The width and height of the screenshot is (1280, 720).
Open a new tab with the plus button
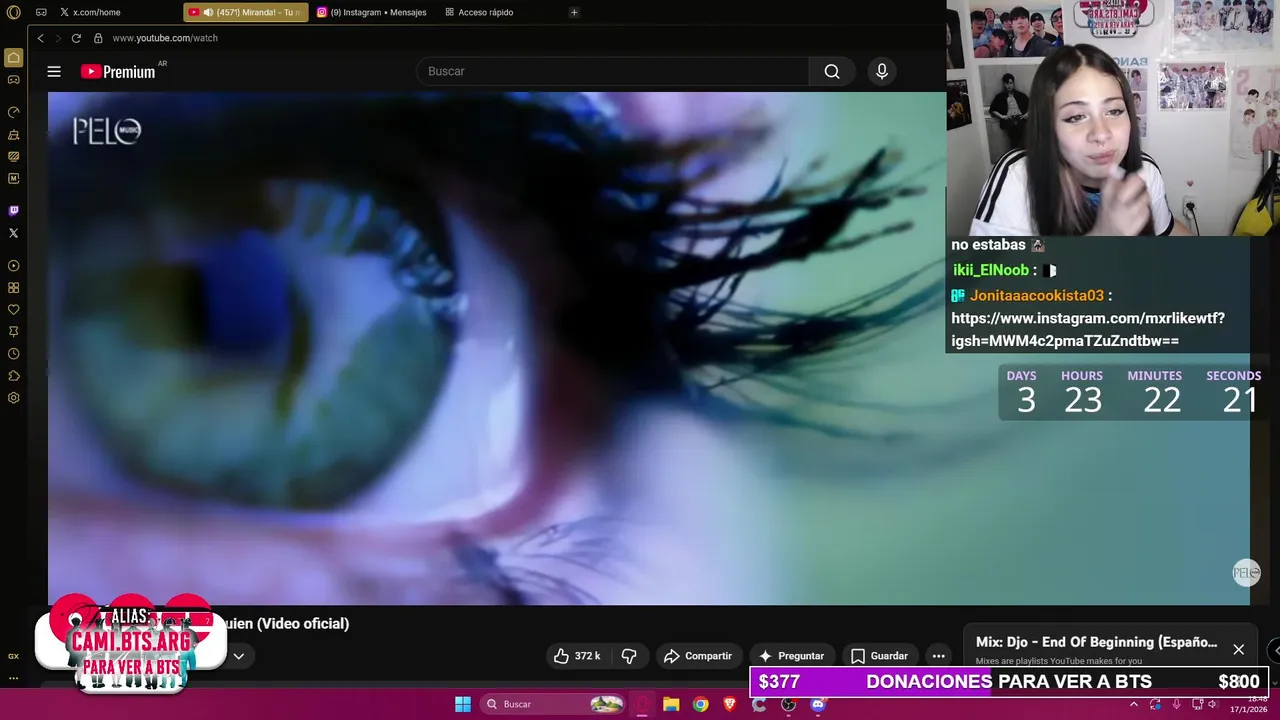click(x=574, y=12)
